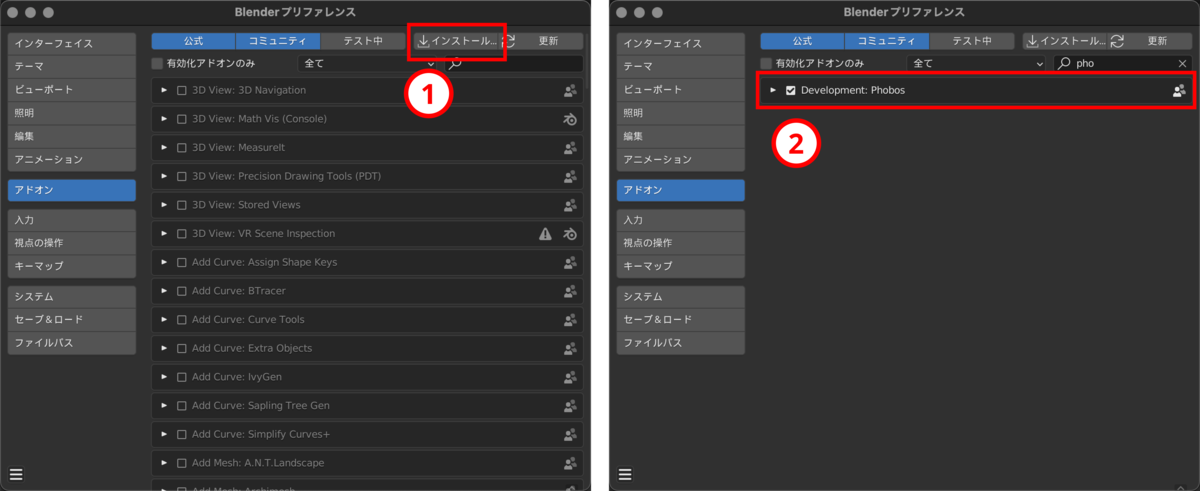Open キーマップ section in right window sidebar
This screenshot has height=491, width=1200.
point(681,266)
